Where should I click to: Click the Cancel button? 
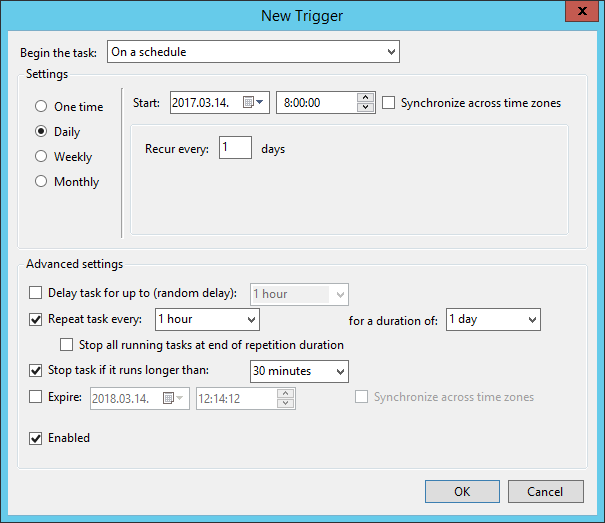click(x=545, y=491)
